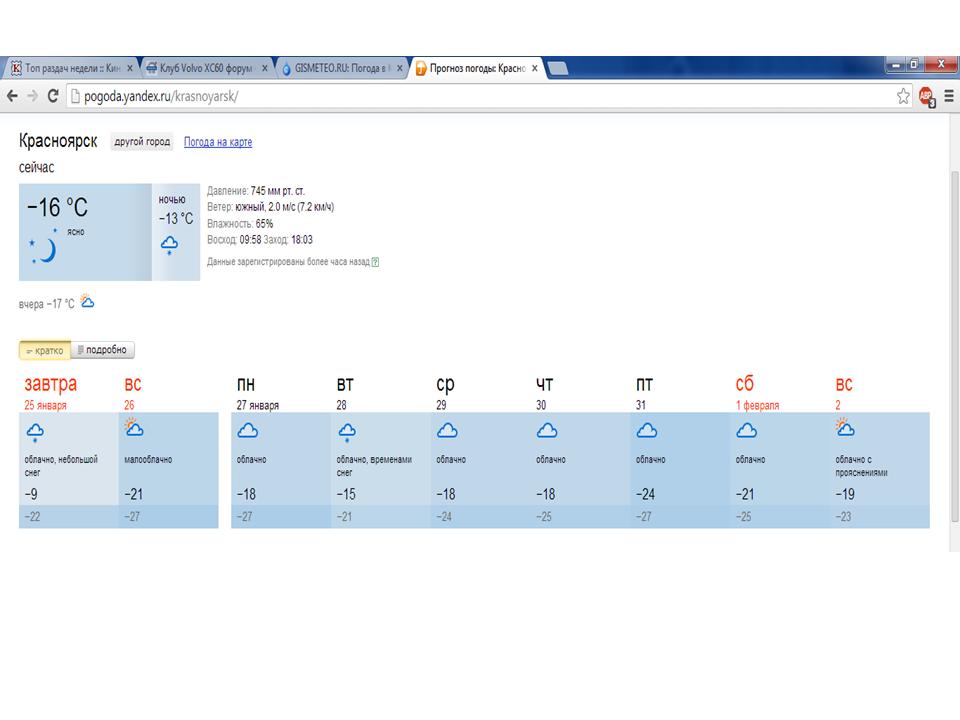Click yesterday's partly cloudy weather icon

87,301
